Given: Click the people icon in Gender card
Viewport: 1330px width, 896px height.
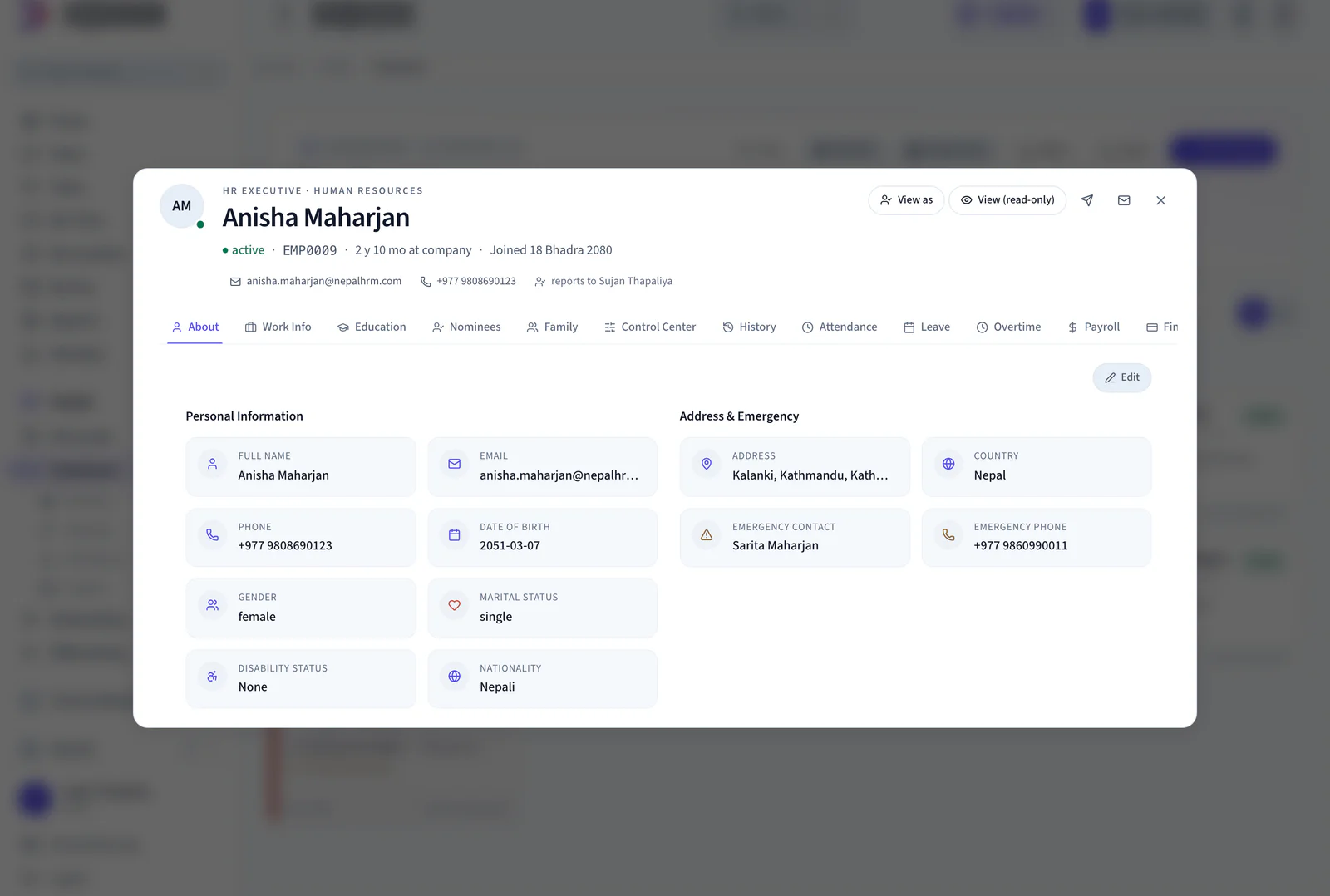Looking at the screenshot, I should [x=212, y=605].
